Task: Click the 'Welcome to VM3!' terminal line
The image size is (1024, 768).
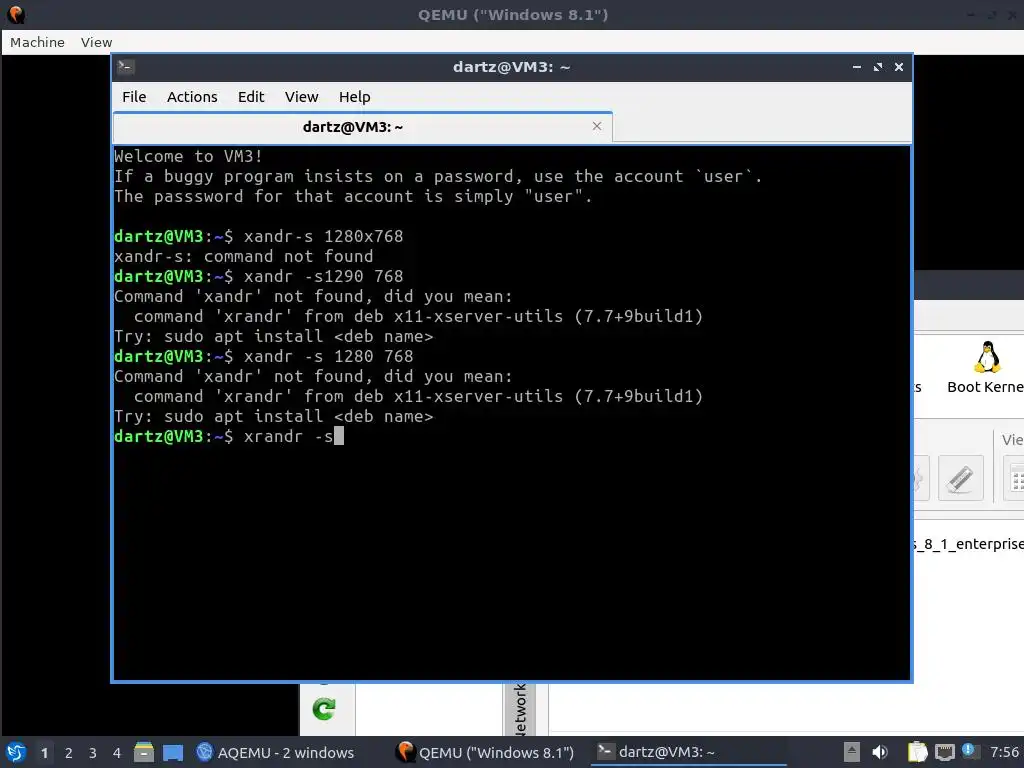Action: [188, 156]
